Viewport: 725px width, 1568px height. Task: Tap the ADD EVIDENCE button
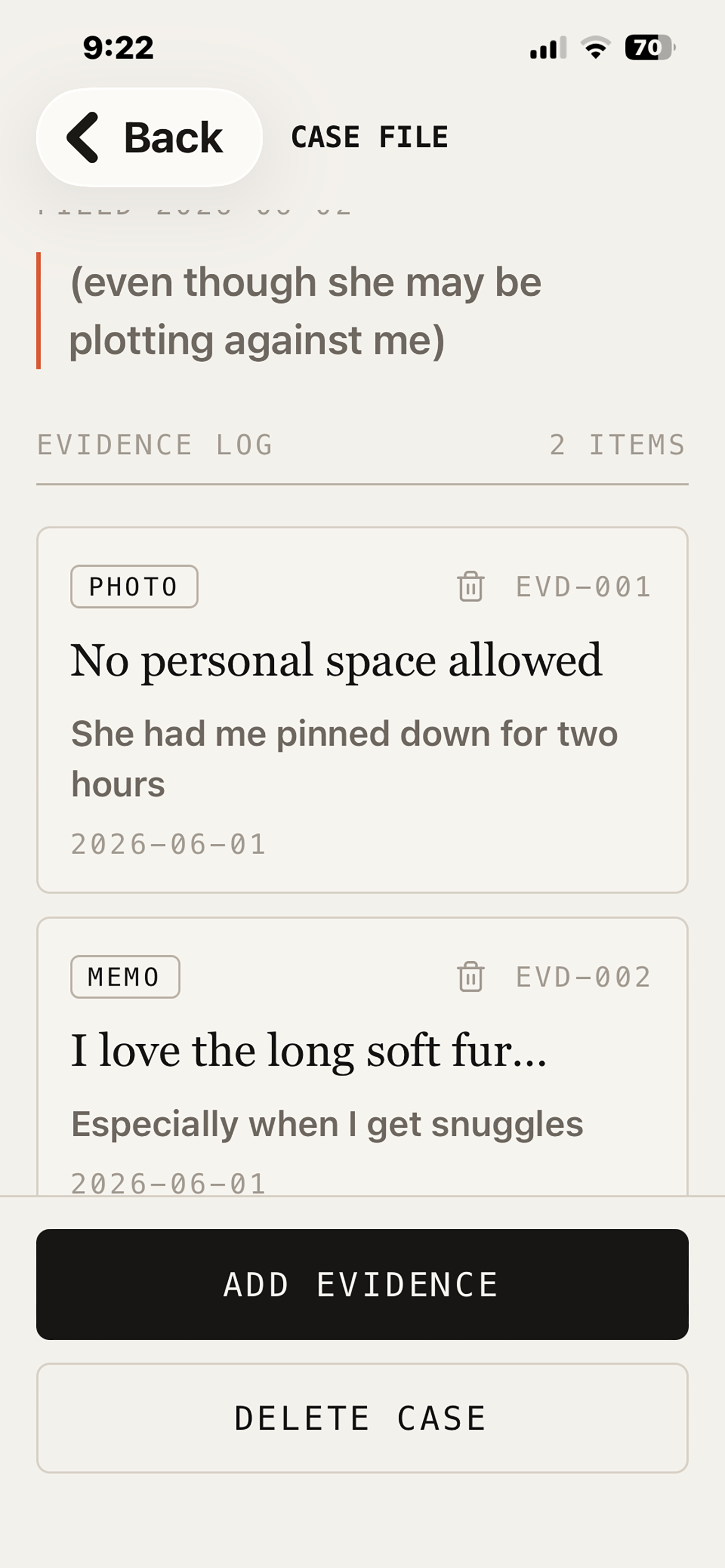pos(362,1284)
